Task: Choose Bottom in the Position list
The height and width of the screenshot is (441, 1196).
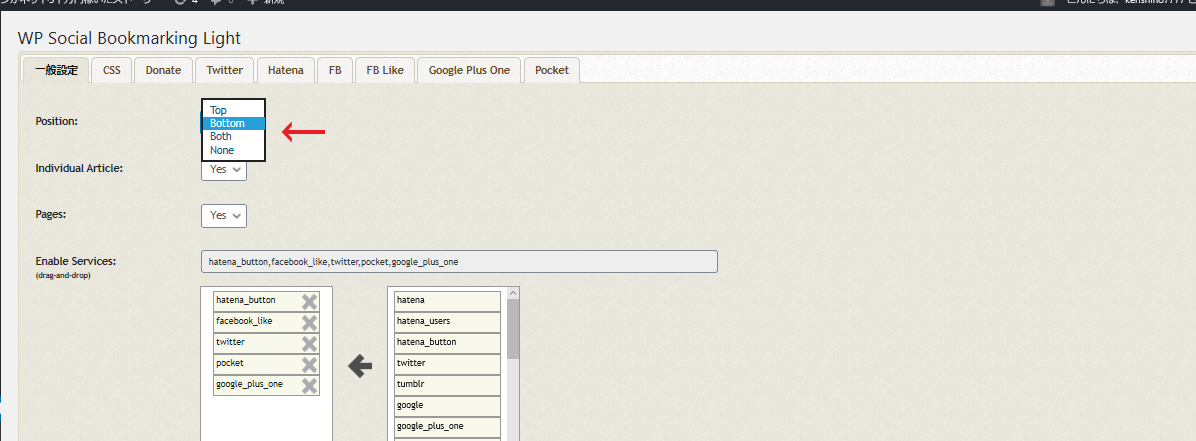Action: tap(233, 124)
